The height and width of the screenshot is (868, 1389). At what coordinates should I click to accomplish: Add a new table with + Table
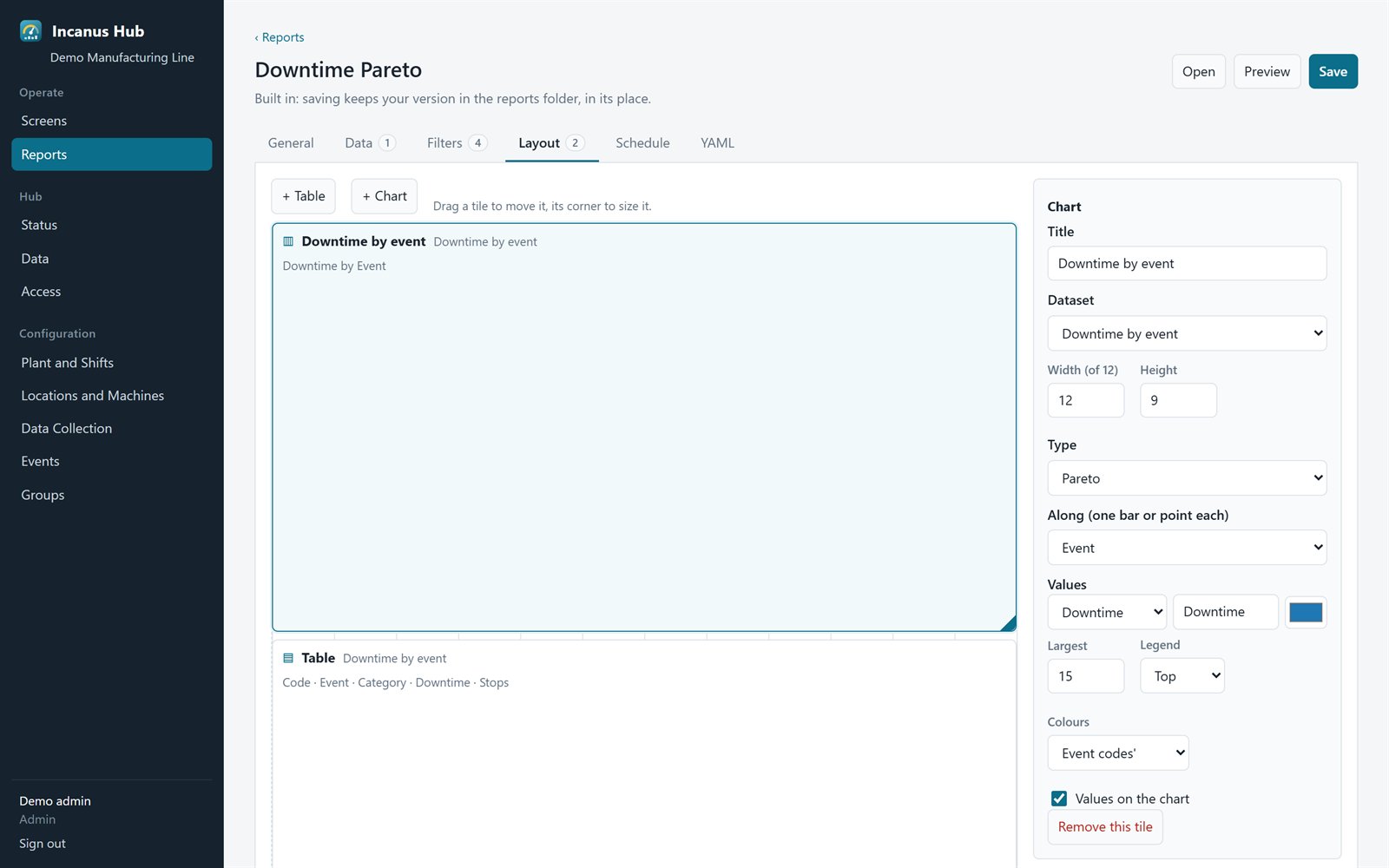point(303,196)
